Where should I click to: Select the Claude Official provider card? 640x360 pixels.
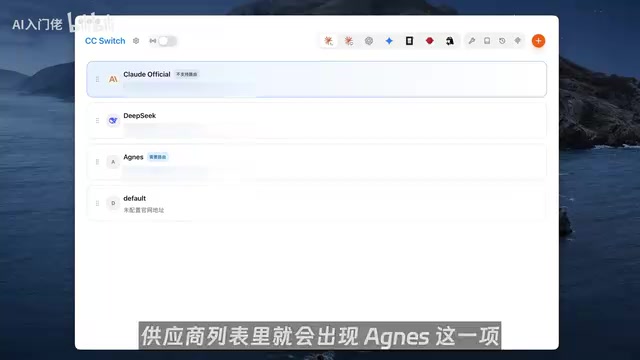pyautogui.click(x=316, y=79)
